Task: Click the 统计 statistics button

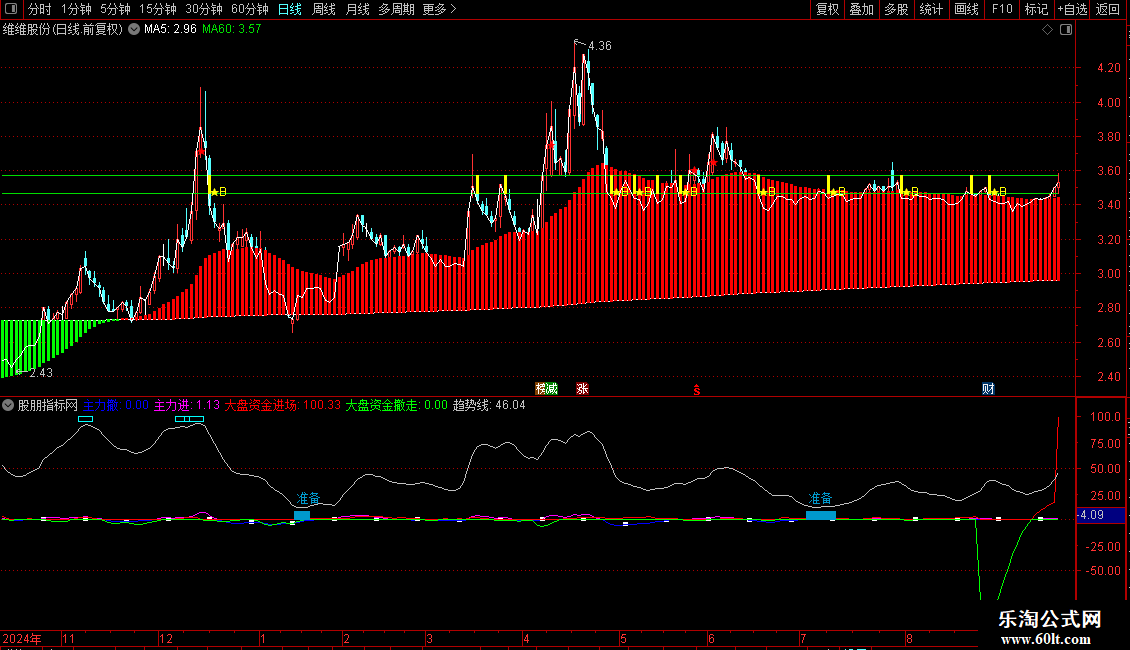Action: (x=931, y=9)
